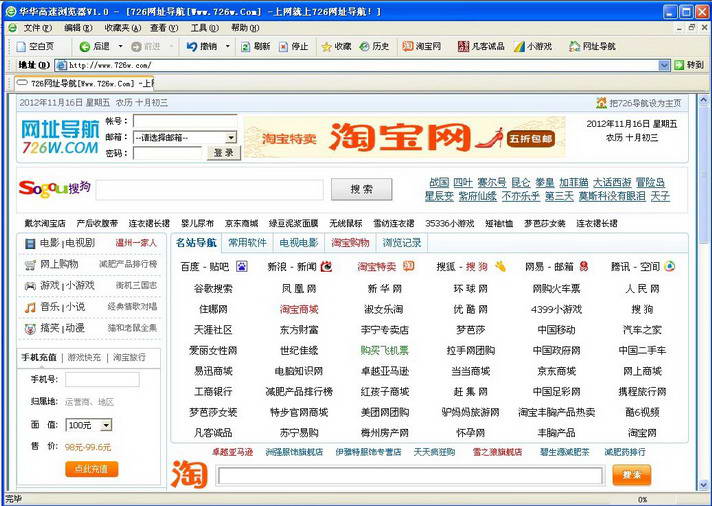The image size is (712, 506).
Task: Switch to the 游戏快充 tab
Action: 84,357
